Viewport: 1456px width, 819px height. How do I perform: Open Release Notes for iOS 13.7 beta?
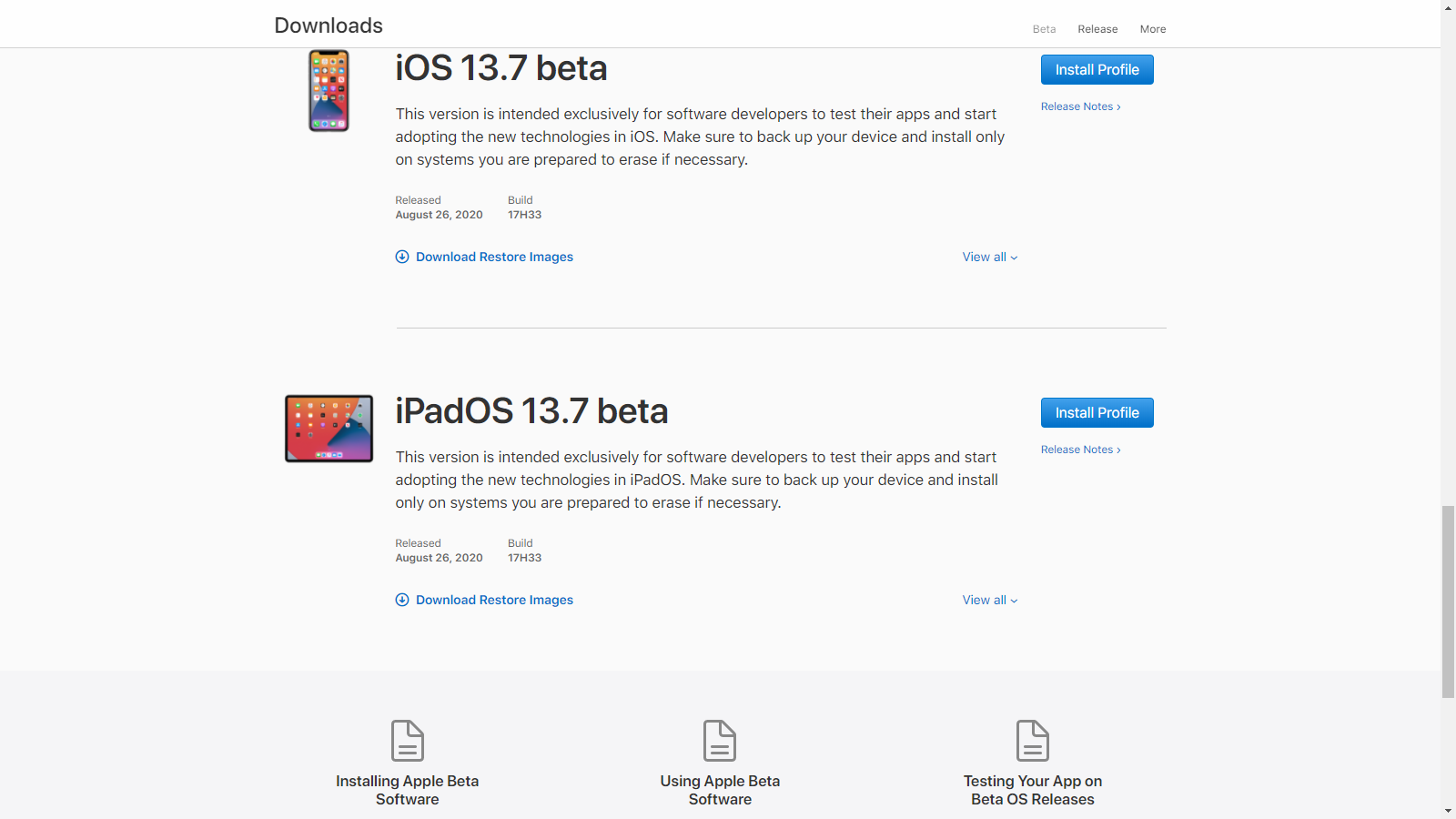(1081, 106)
